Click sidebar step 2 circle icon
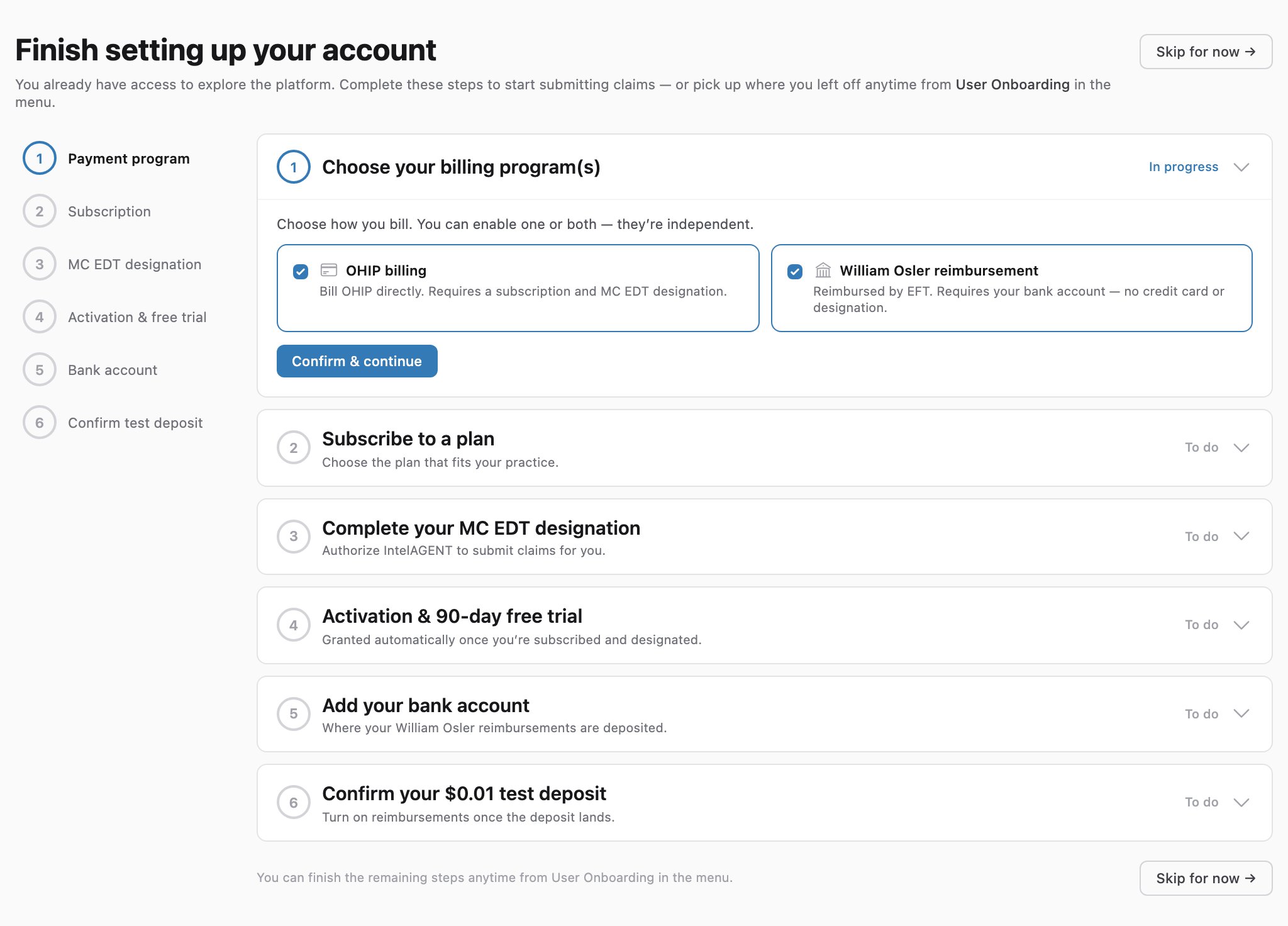 [x=40, y=211]
